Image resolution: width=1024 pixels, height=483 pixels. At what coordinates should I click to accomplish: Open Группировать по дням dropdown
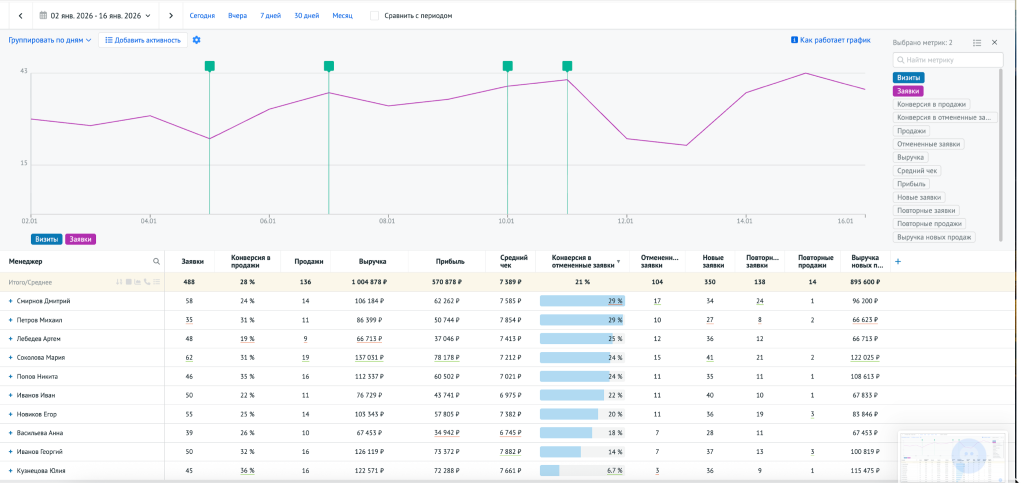tap(50, 40)
